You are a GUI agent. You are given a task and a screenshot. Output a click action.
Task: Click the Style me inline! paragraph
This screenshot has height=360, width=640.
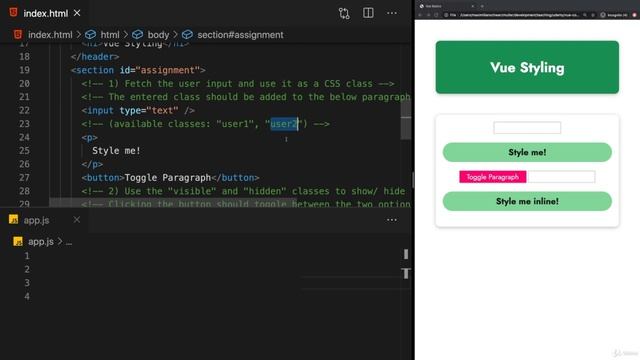point(527,201)
